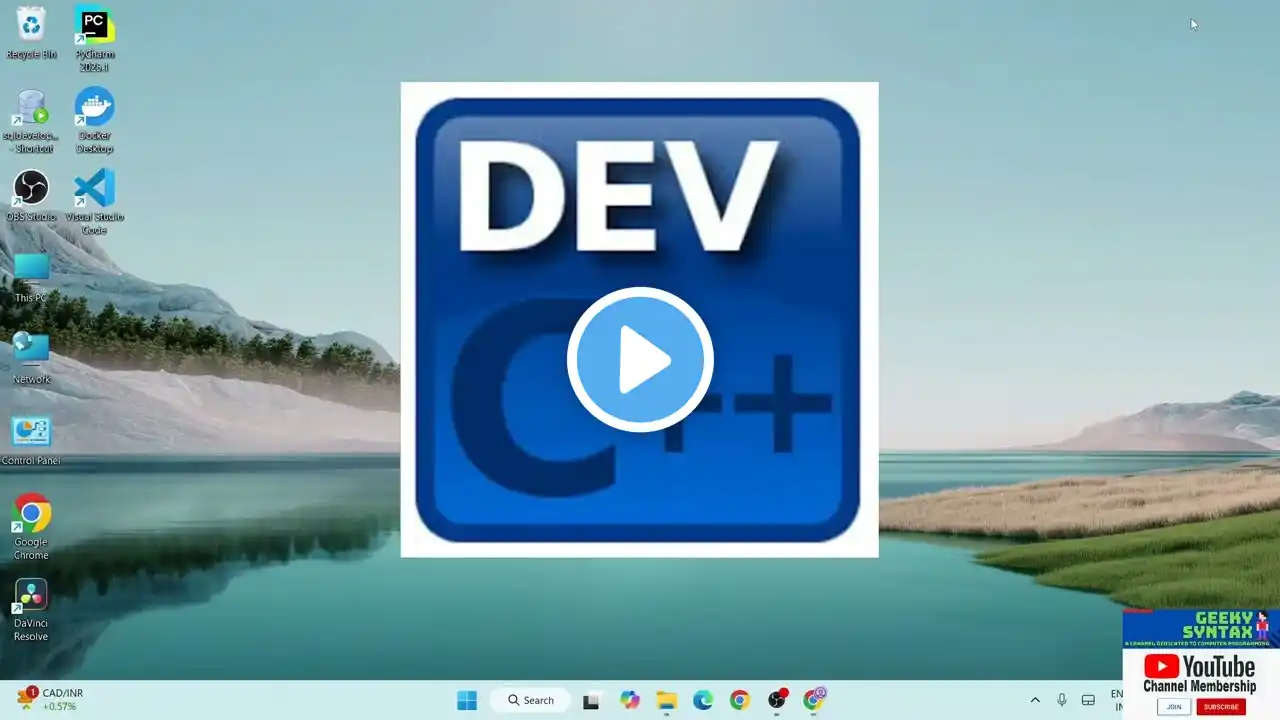The image size is (1280, 720).
Task: Show hidden system tray icons
Action: [x=1035, y=700]
